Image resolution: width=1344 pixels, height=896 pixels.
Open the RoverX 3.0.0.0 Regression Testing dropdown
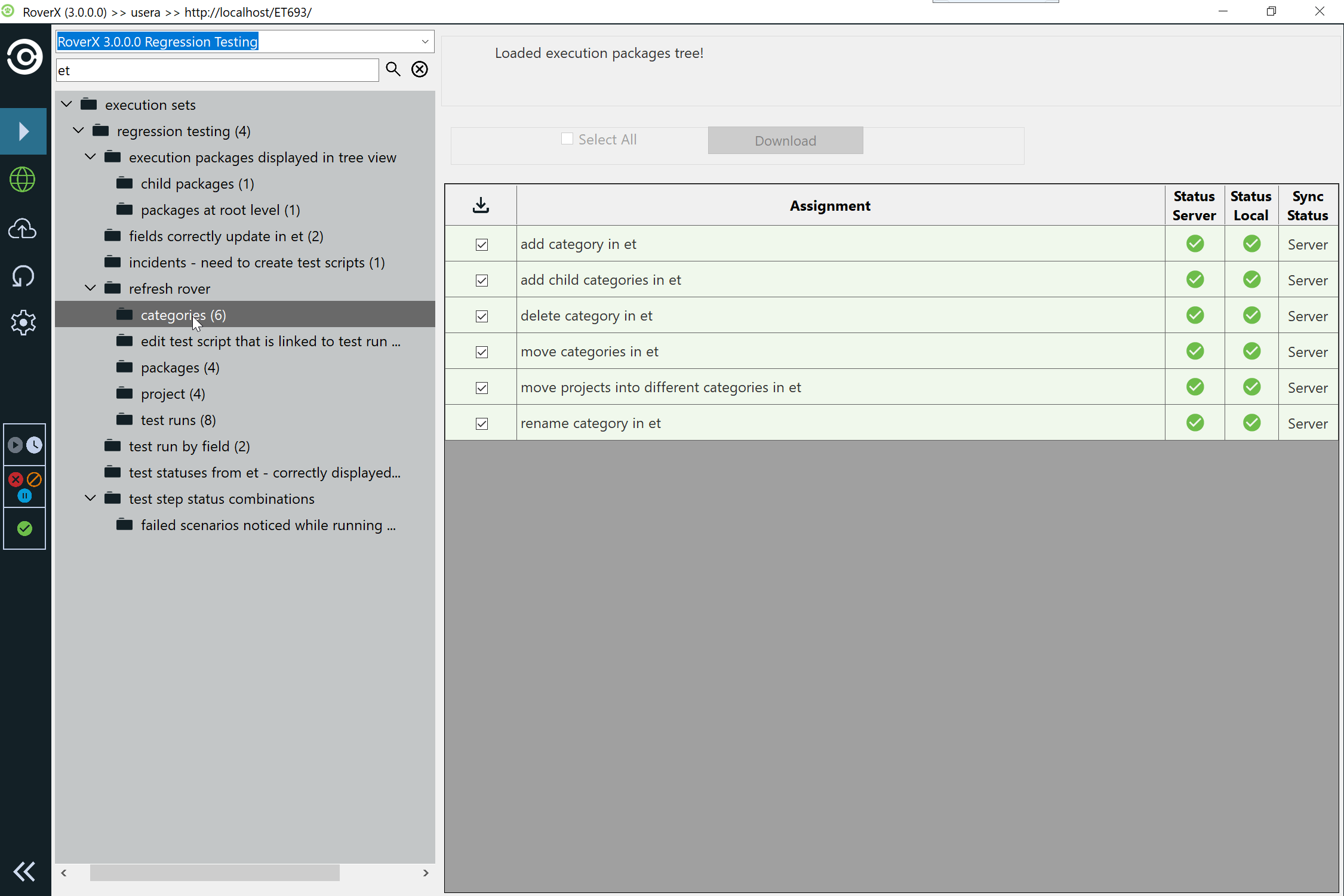click(425, 42)
